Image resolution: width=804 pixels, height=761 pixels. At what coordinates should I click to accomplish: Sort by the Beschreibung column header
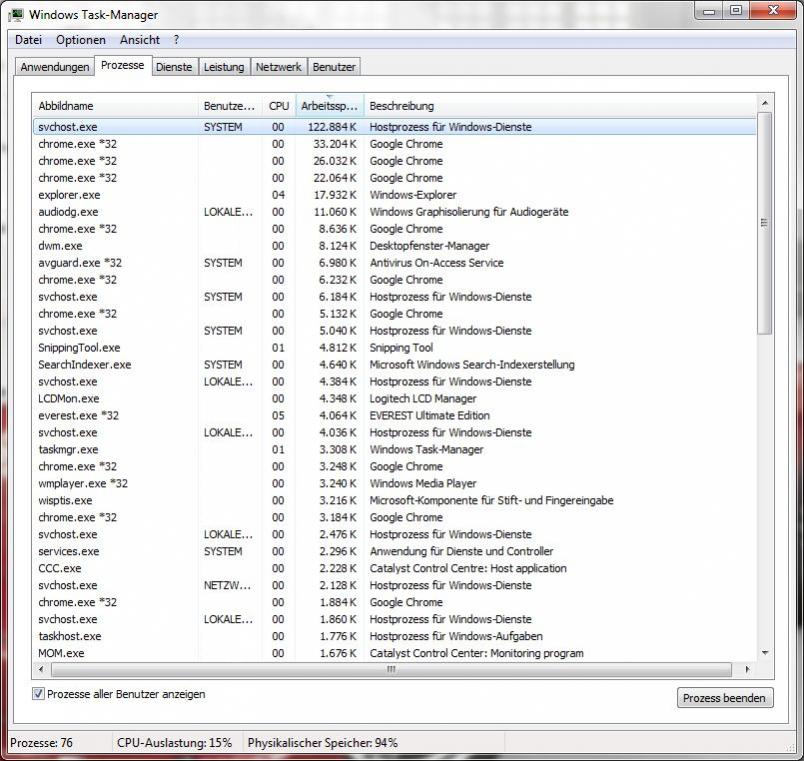coord(560,106)
